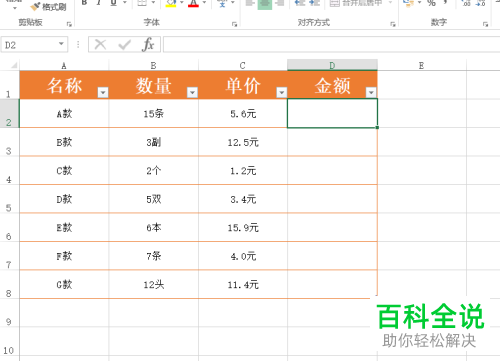The height and width of the screenshot is (361, 500).
Task: Expand the font color dropdown arrow
Action: tap(204, 3)
